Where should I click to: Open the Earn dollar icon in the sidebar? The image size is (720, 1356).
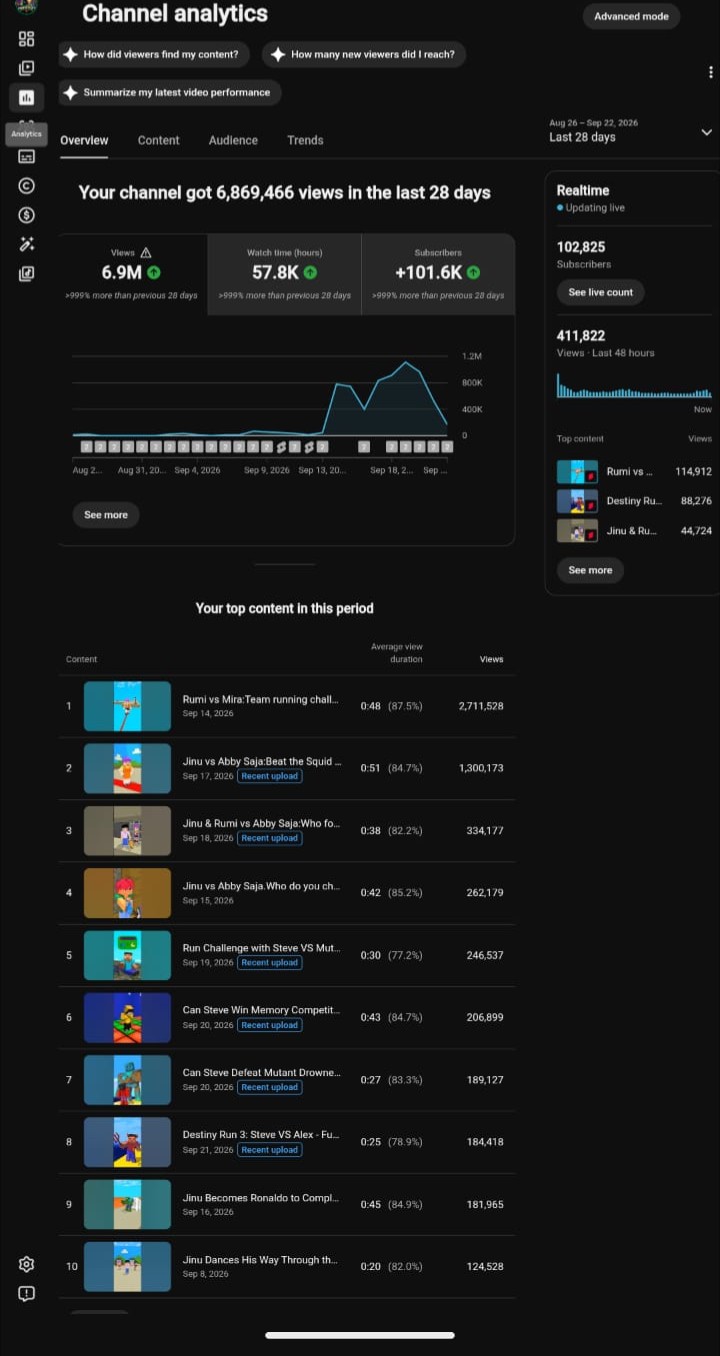coord(26,215)
